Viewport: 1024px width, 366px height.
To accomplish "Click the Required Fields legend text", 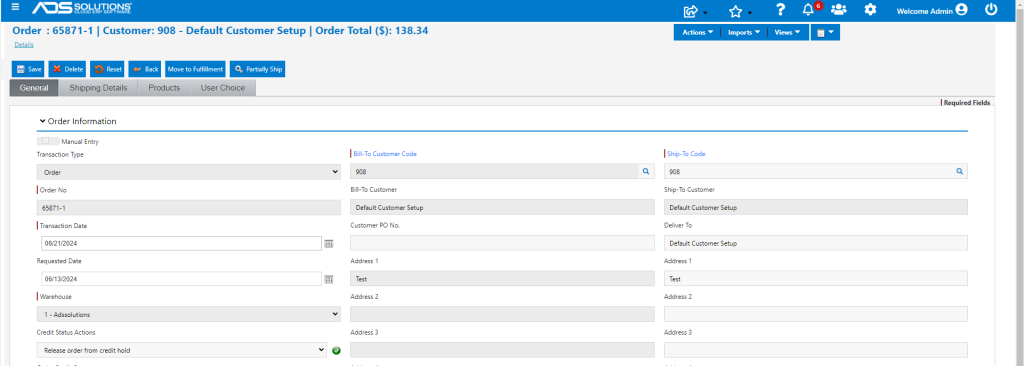I will click(967, 103).
